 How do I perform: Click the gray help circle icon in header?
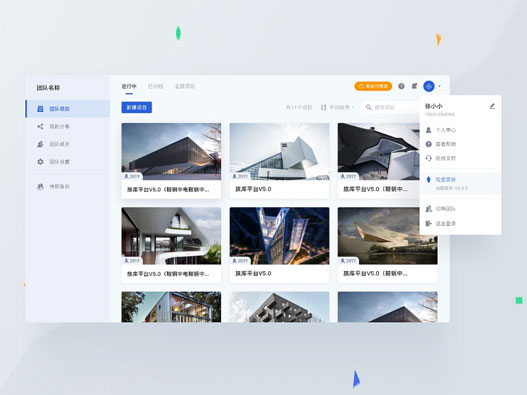(x=401, y=86)
